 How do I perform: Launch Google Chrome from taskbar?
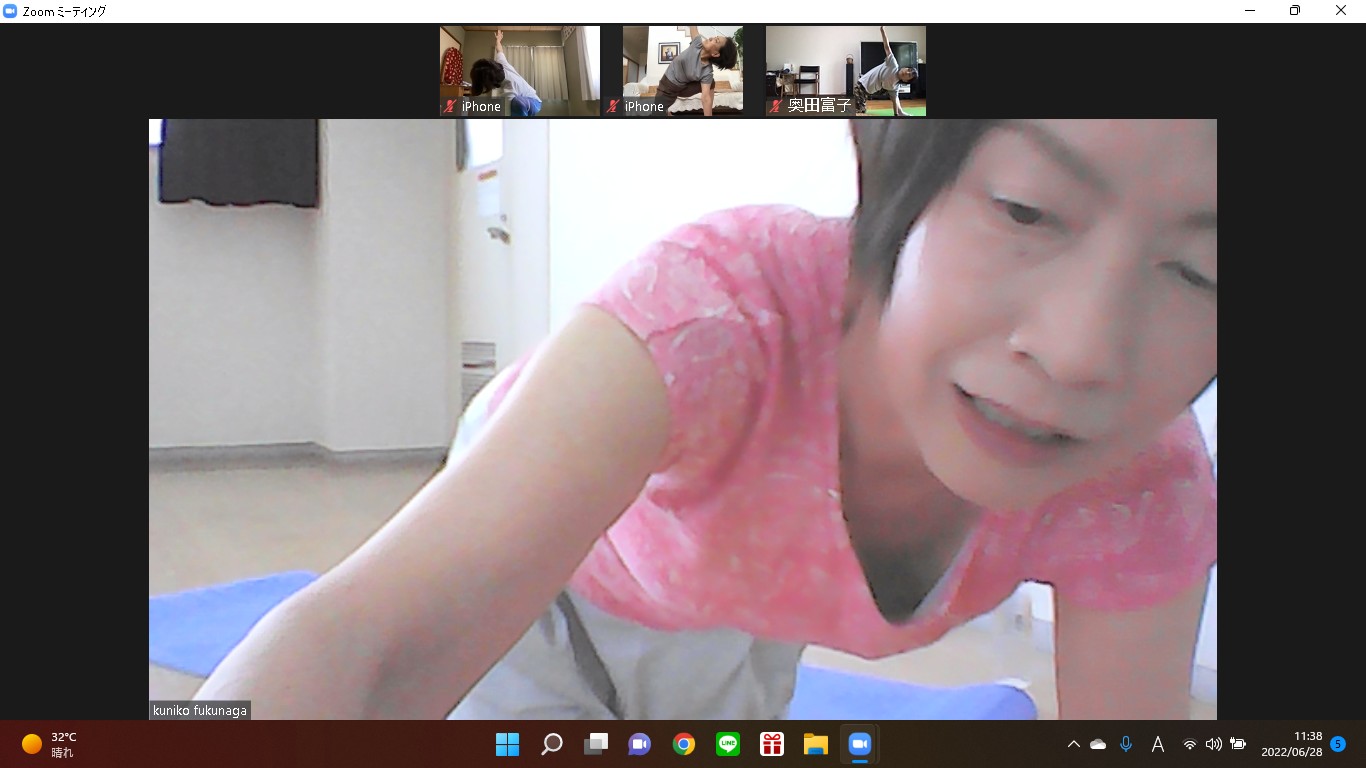684,744
